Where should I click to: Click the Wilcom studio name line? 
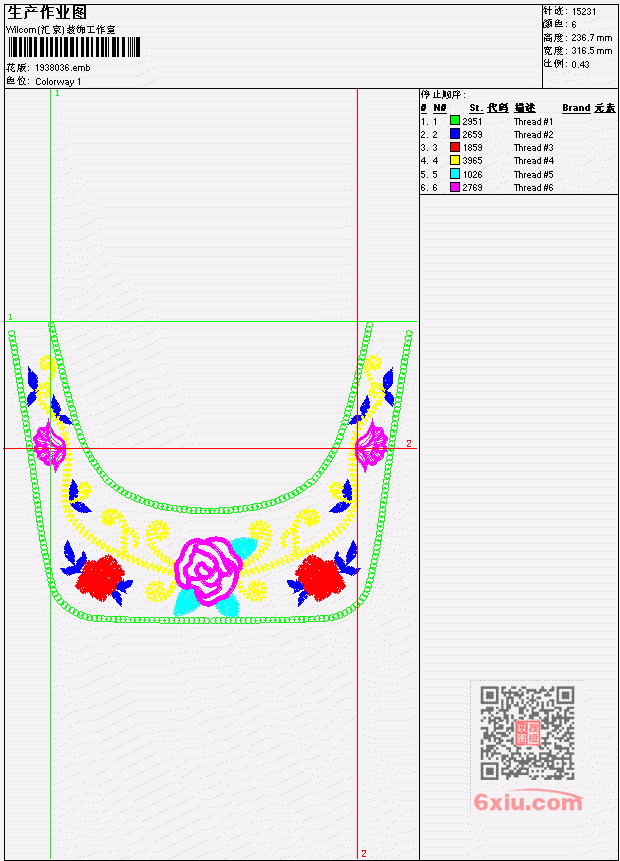click(x=60, y=30)
